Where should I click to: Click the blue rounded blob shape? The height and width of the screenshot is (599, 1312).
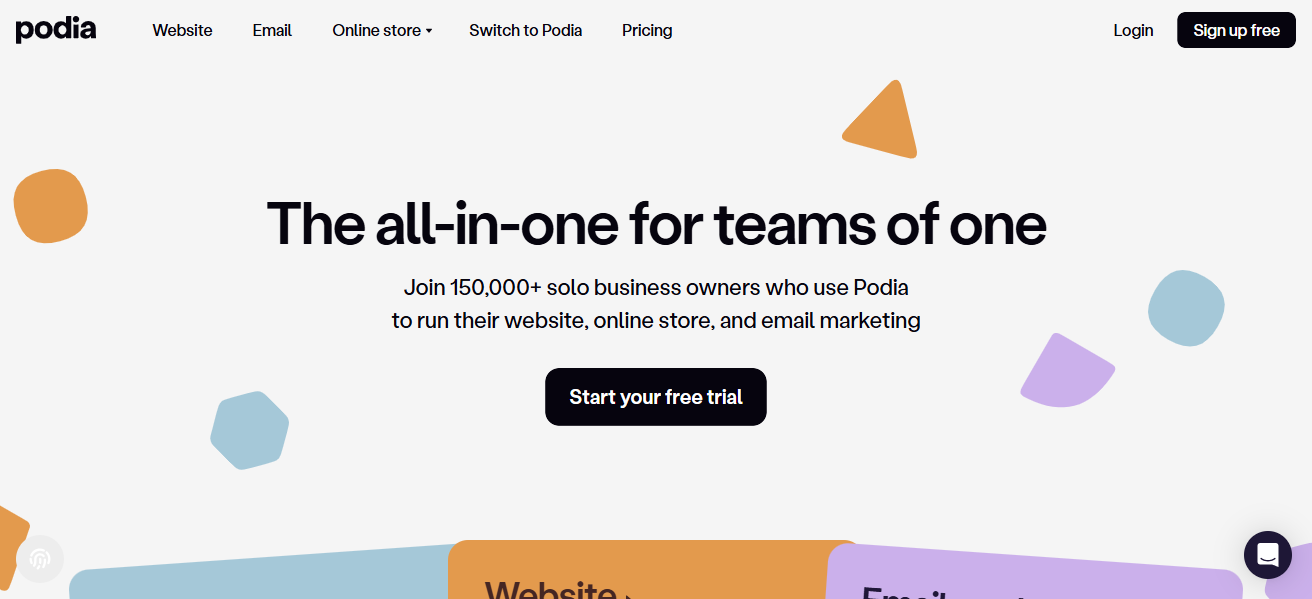pos(1186,308)
